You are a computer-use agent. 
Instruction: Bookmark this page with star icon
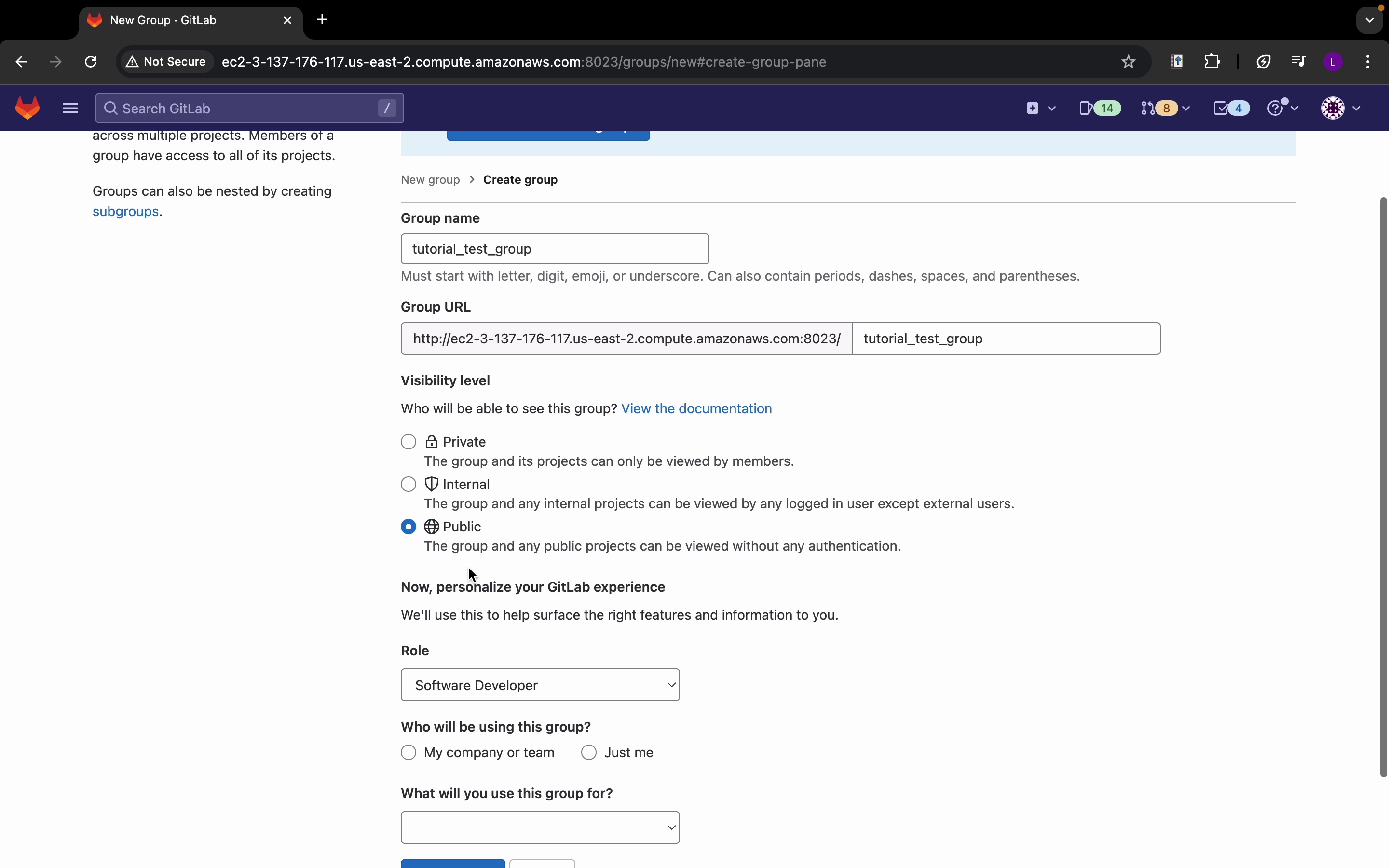(1129, 62)
